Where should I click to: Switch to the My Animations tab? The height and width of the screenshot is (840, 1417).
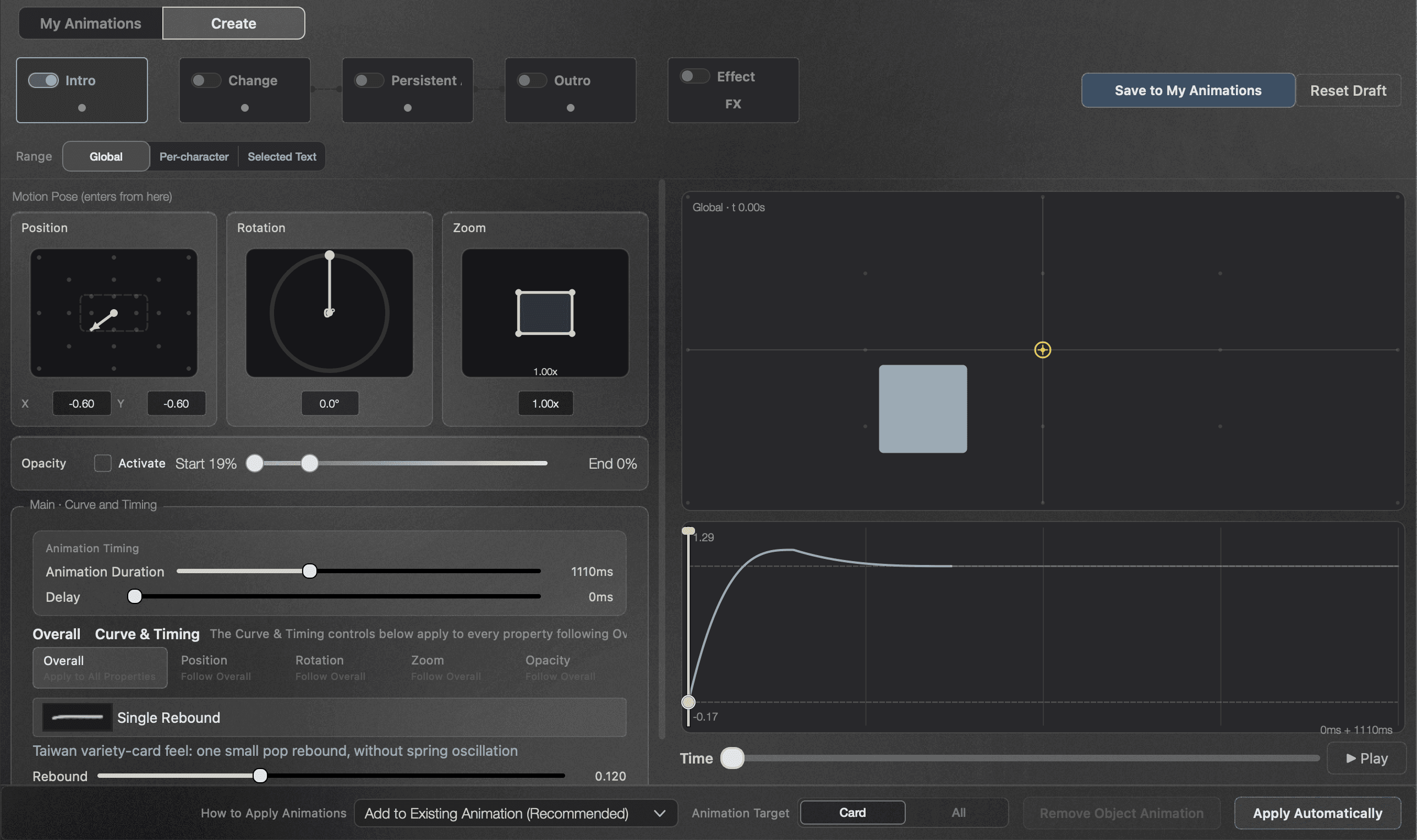[91, 23]
